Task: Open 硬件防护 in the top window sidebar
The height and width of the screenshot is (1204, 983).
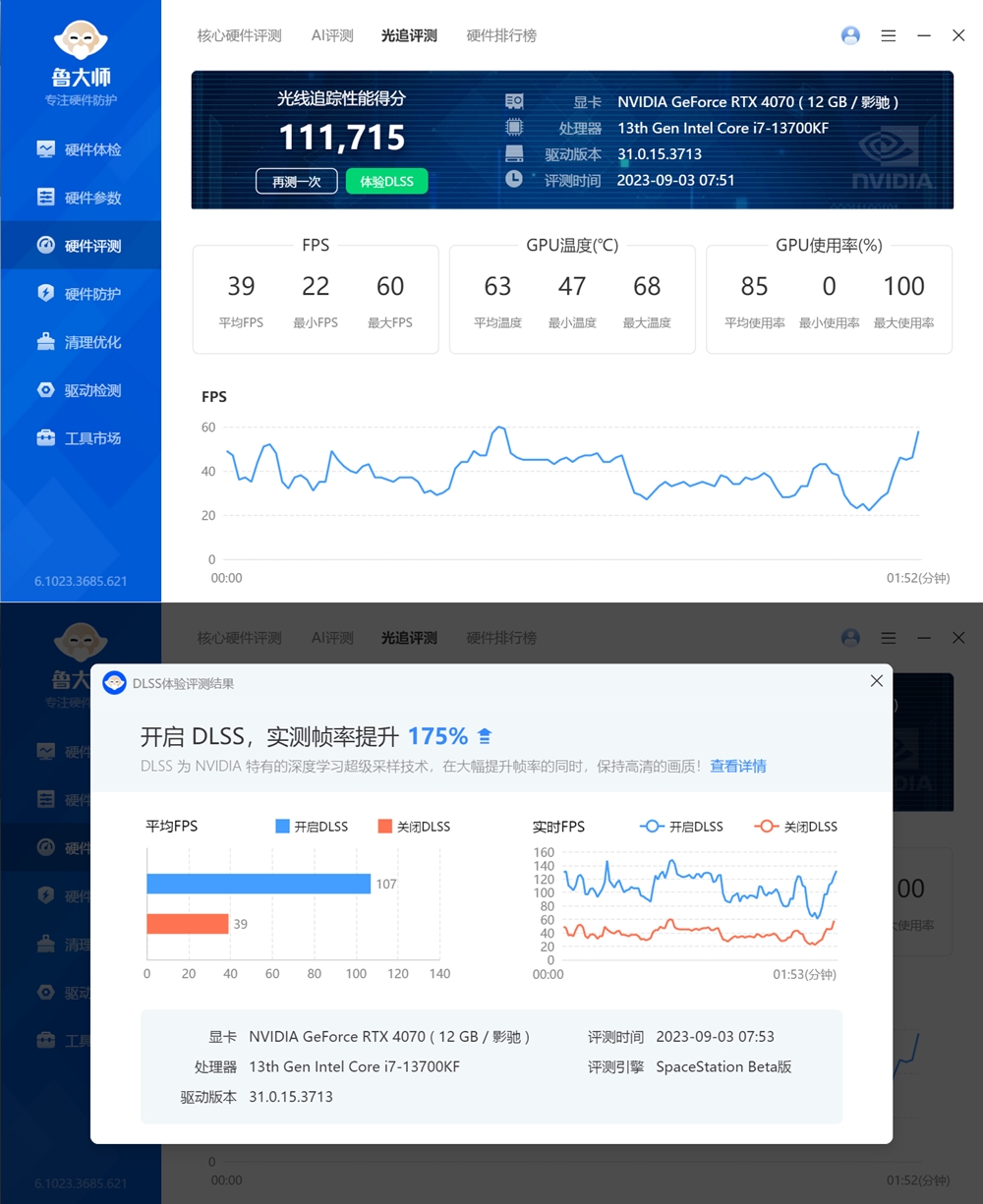Action: 80,294
